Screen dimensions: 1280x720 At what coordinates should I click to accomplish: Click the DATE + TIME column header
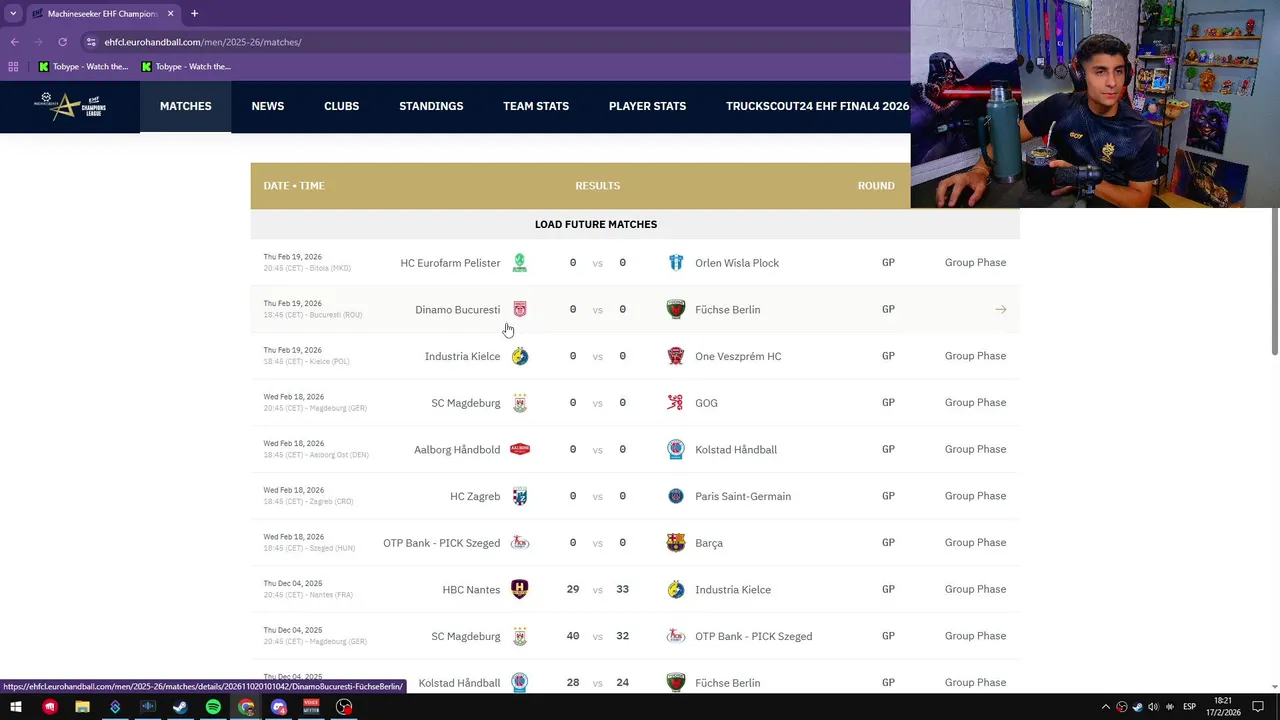294,186
